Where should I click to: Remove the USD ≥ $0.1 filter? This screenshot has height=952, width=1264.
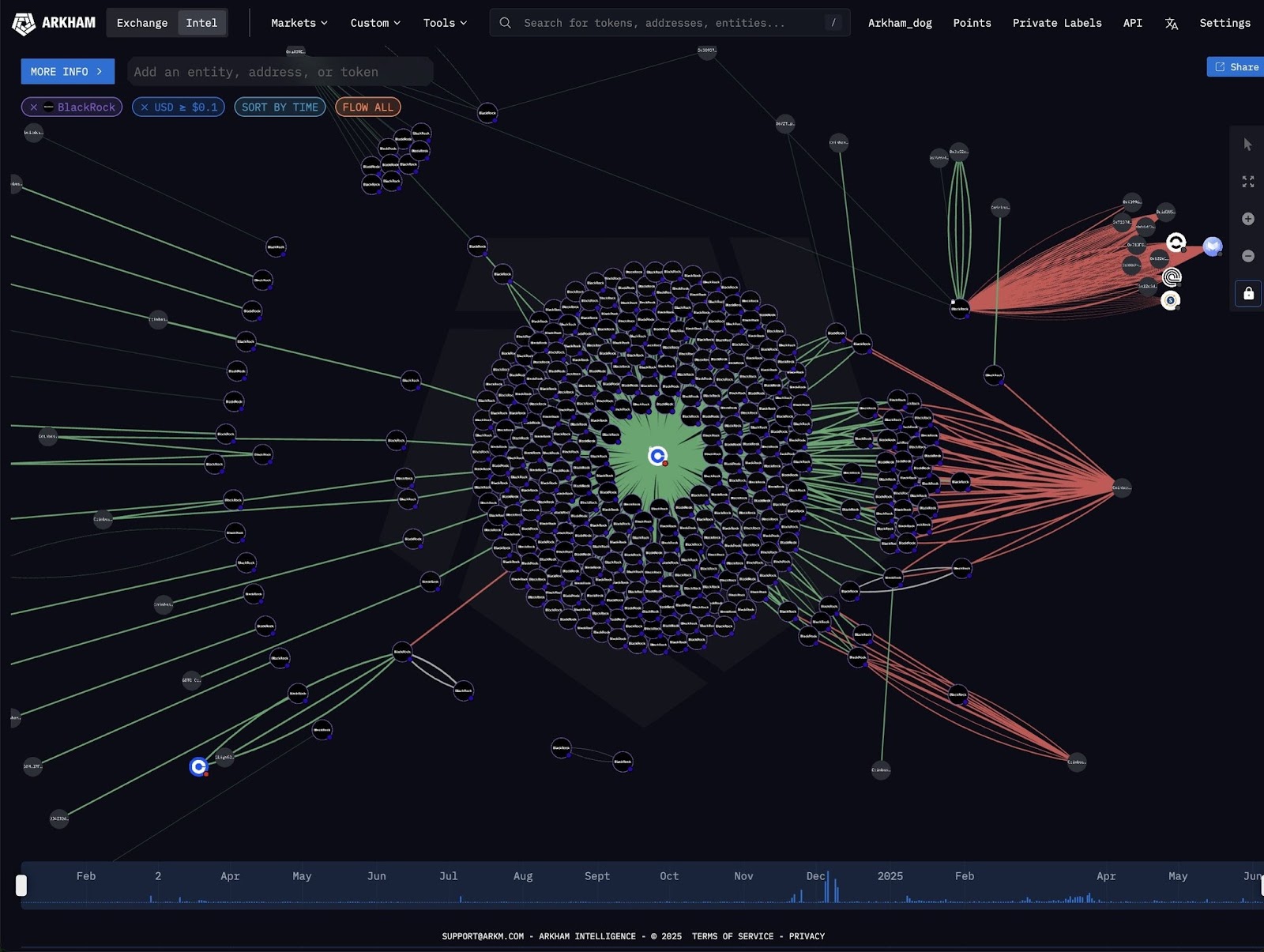point(145,107)
